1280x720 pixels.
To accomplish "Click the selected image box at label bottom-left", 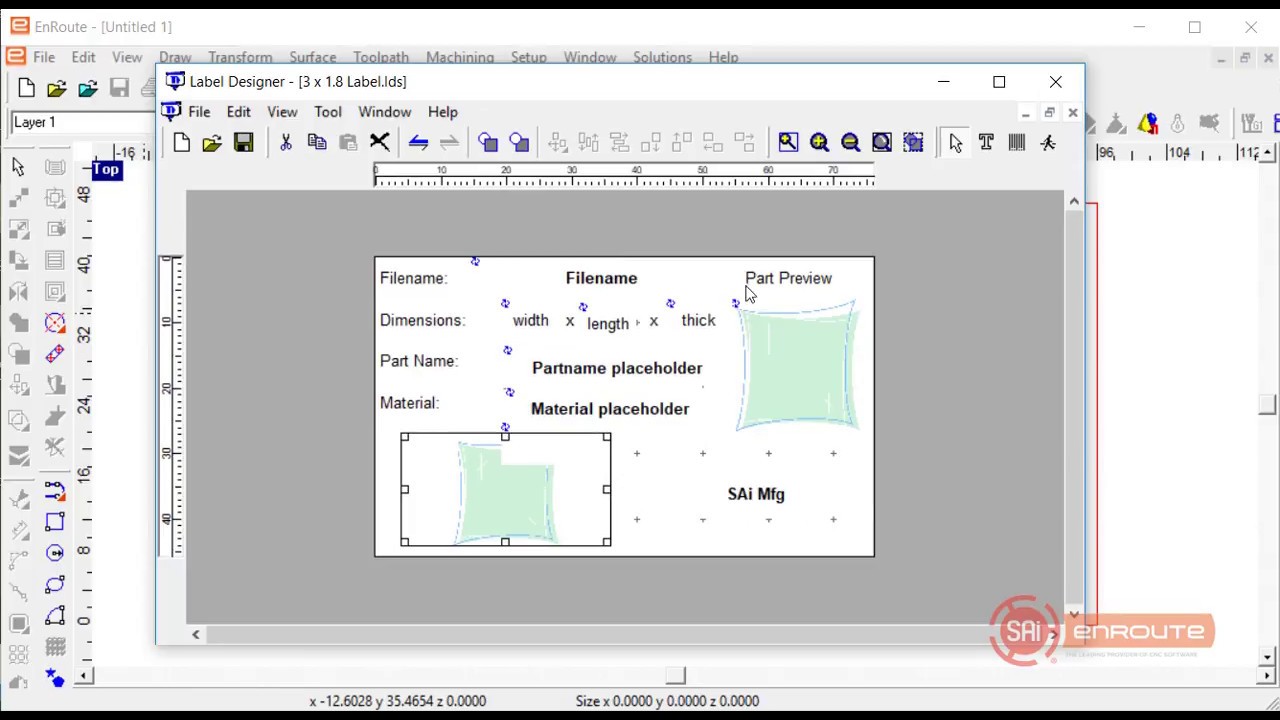I will point(506,490).
